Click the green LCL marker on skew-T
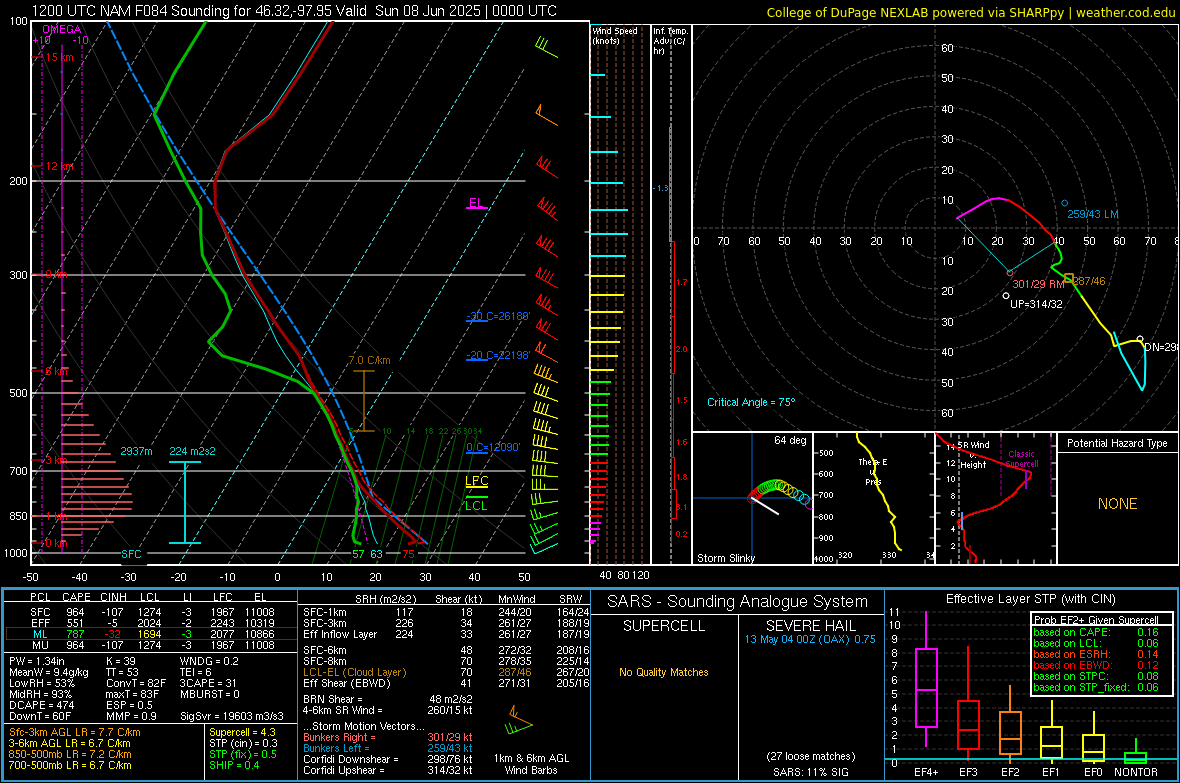 (x=476, y=504)
